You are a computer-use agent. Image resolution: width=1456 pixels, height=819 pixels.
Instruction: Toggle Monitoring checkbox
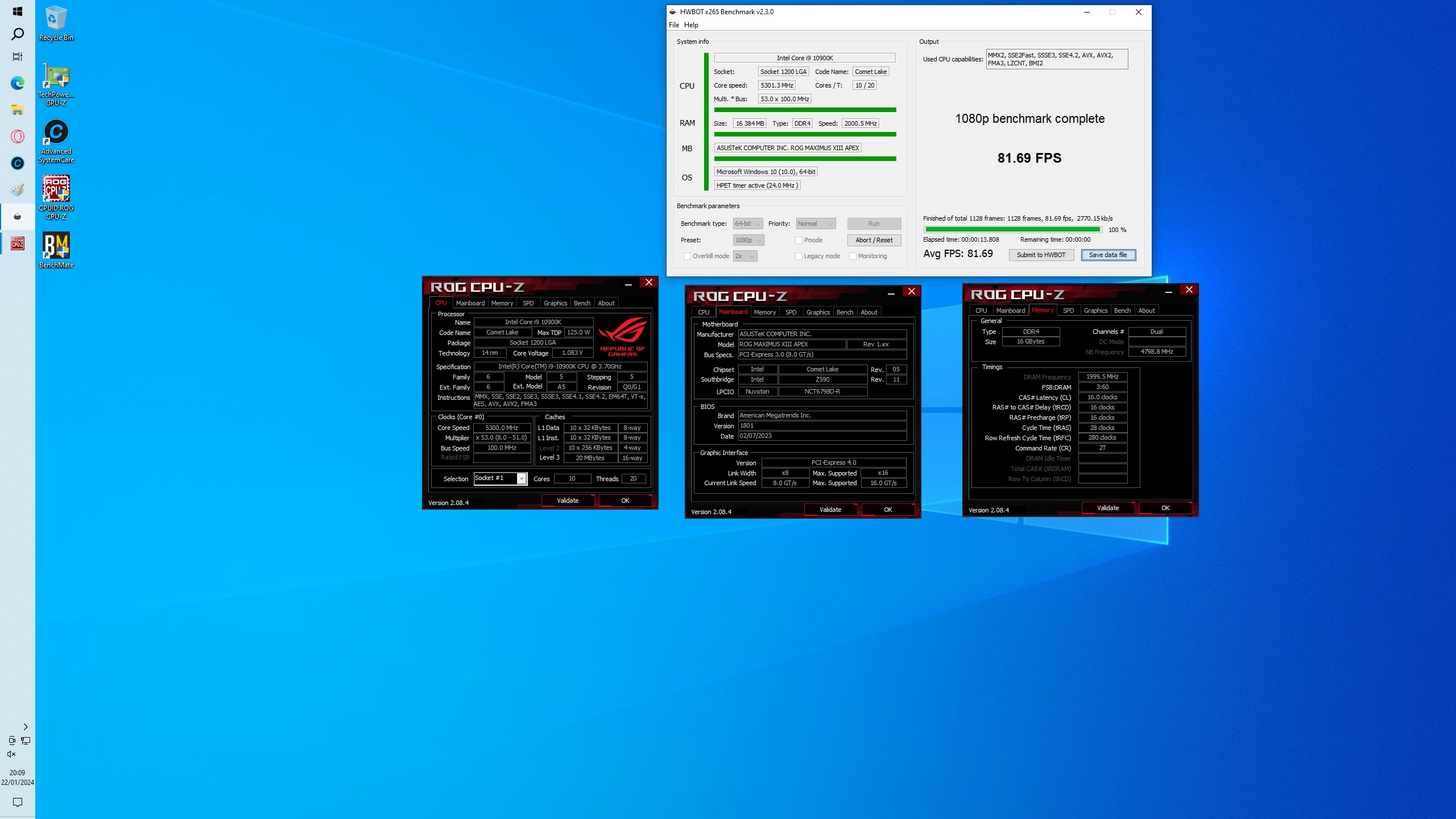853,256
